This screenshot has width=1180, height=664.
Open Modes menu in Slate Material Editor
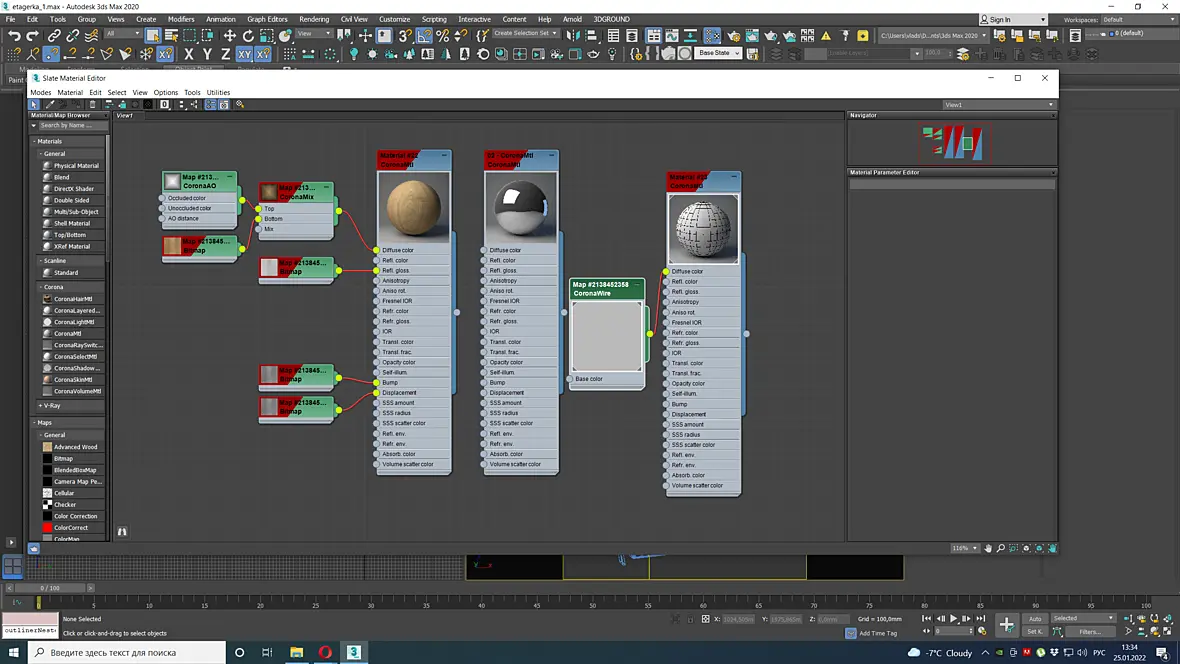[41, 93]
